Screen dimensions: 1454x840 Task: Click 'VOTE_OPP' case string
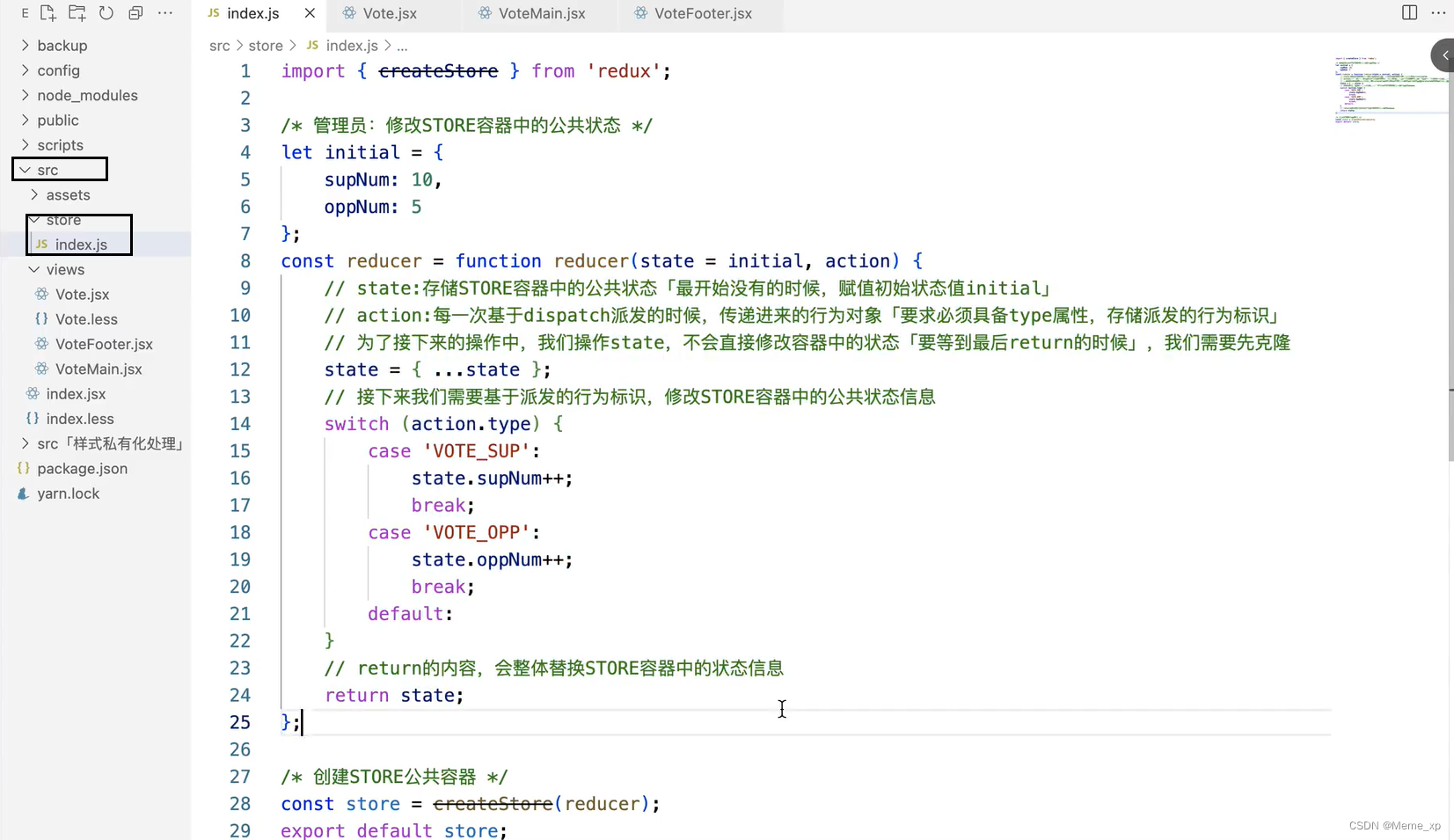click(x=477, y=533)
